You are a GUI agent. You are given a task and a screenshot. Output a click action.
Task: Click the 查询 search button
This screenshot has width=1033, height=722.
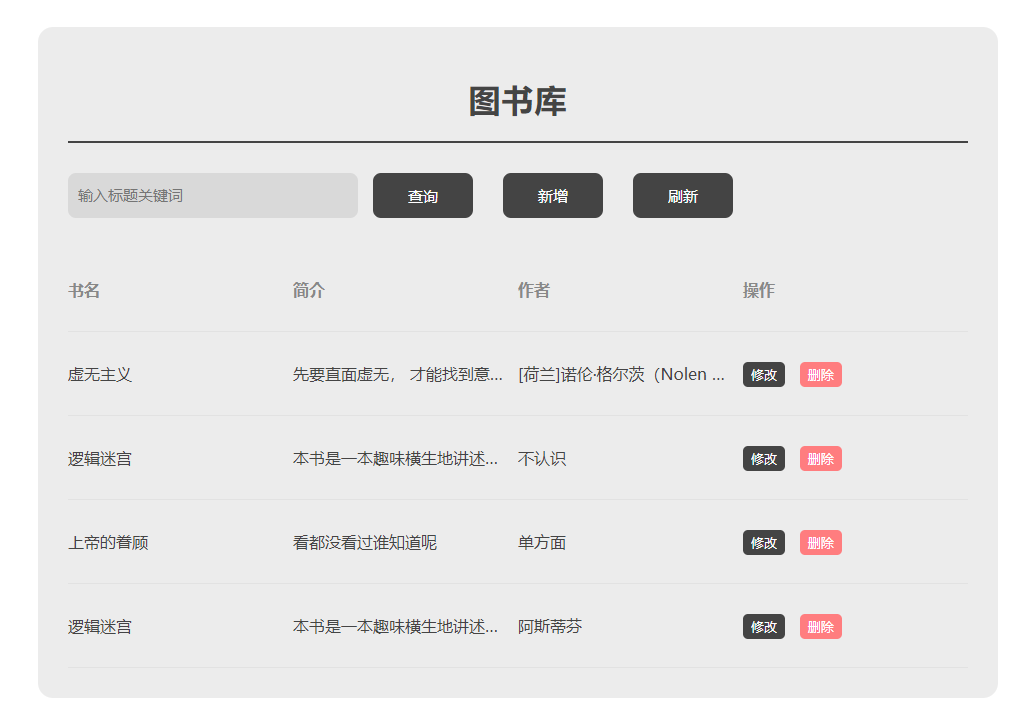coord(423,196)
